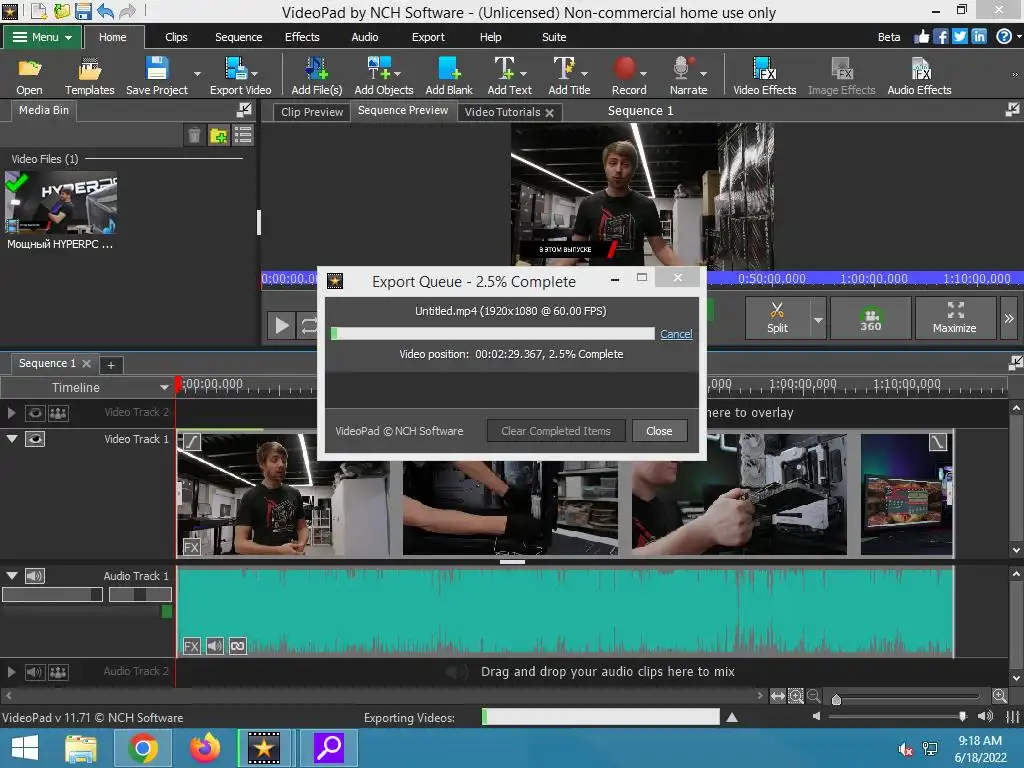Toggle Video Track 1 visibility eye
This screenshot has width=1024, height=768.
pyautogui.click(x=35, y=439)
